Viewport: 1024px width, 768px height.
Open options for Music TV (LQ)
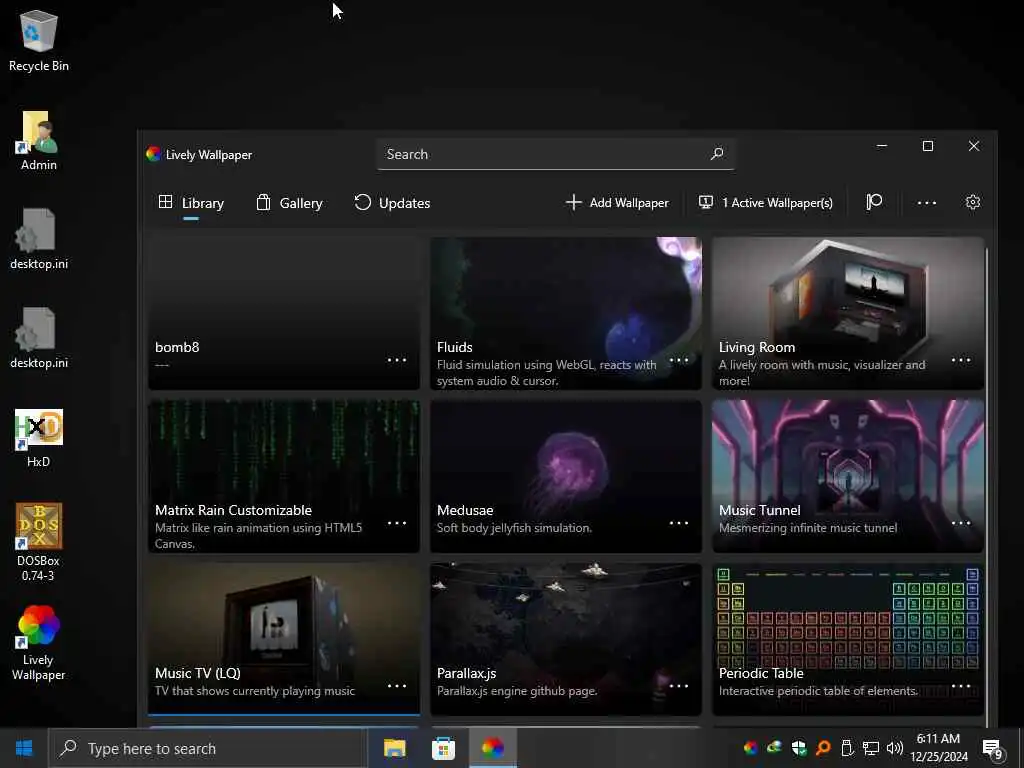397,686
